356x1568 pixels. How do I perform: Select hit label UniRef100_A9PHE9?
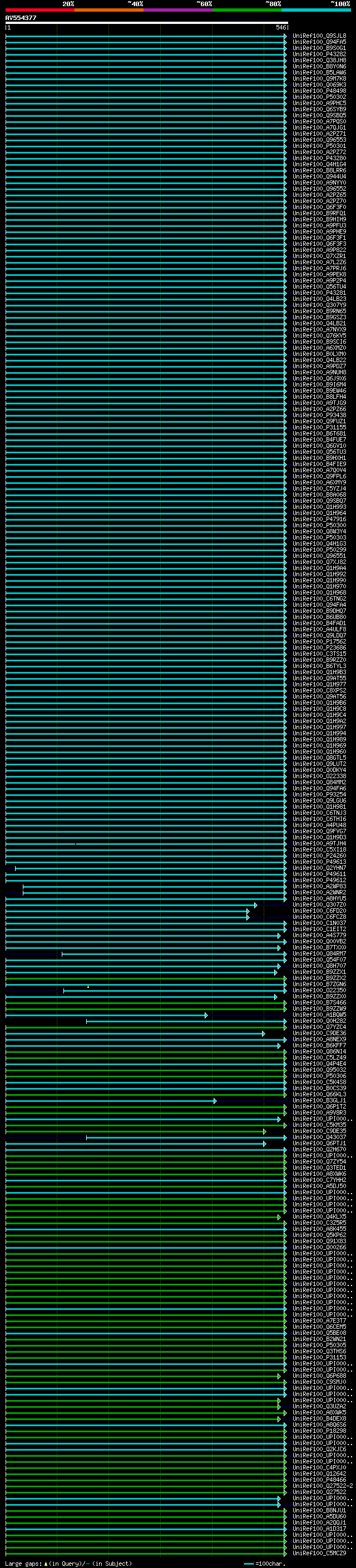pyautogui.click(x=319, y=231)
